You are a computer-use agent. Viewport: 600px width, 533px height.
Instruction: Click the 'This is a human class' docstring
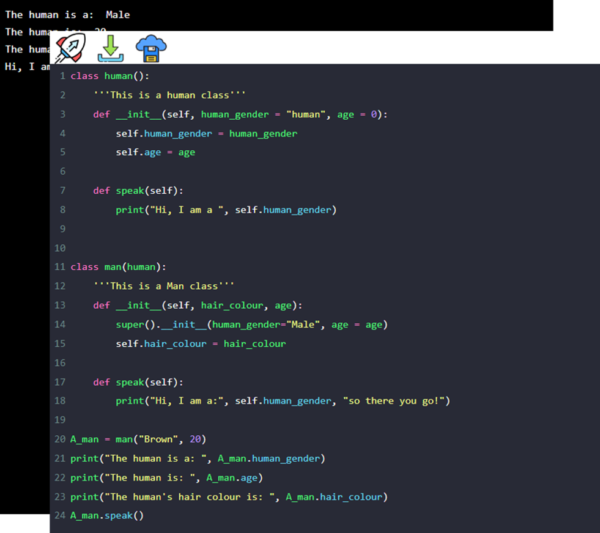click(169, 95)
